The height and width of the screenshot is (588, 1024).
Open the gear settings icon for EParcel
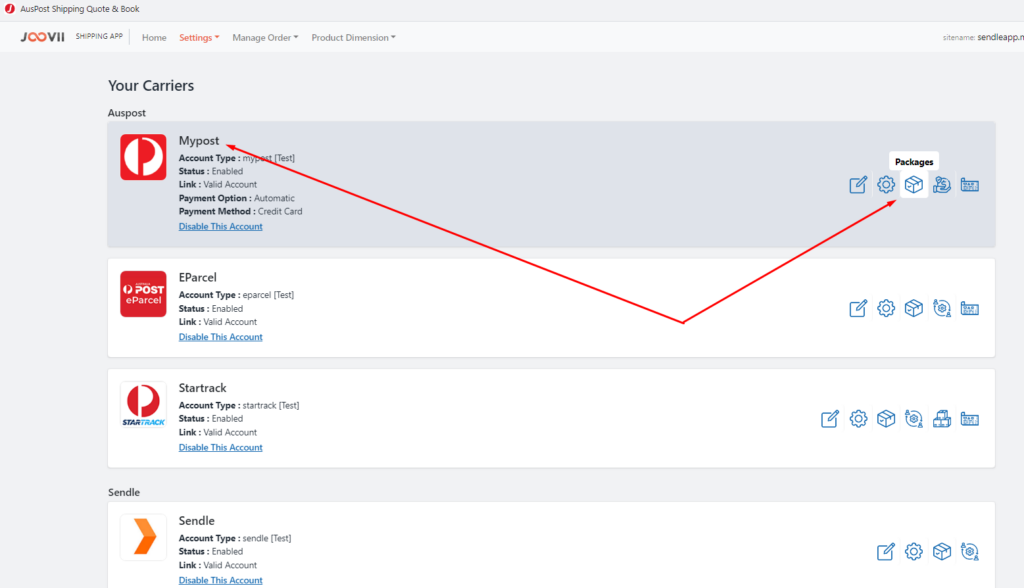pos(886,308)
